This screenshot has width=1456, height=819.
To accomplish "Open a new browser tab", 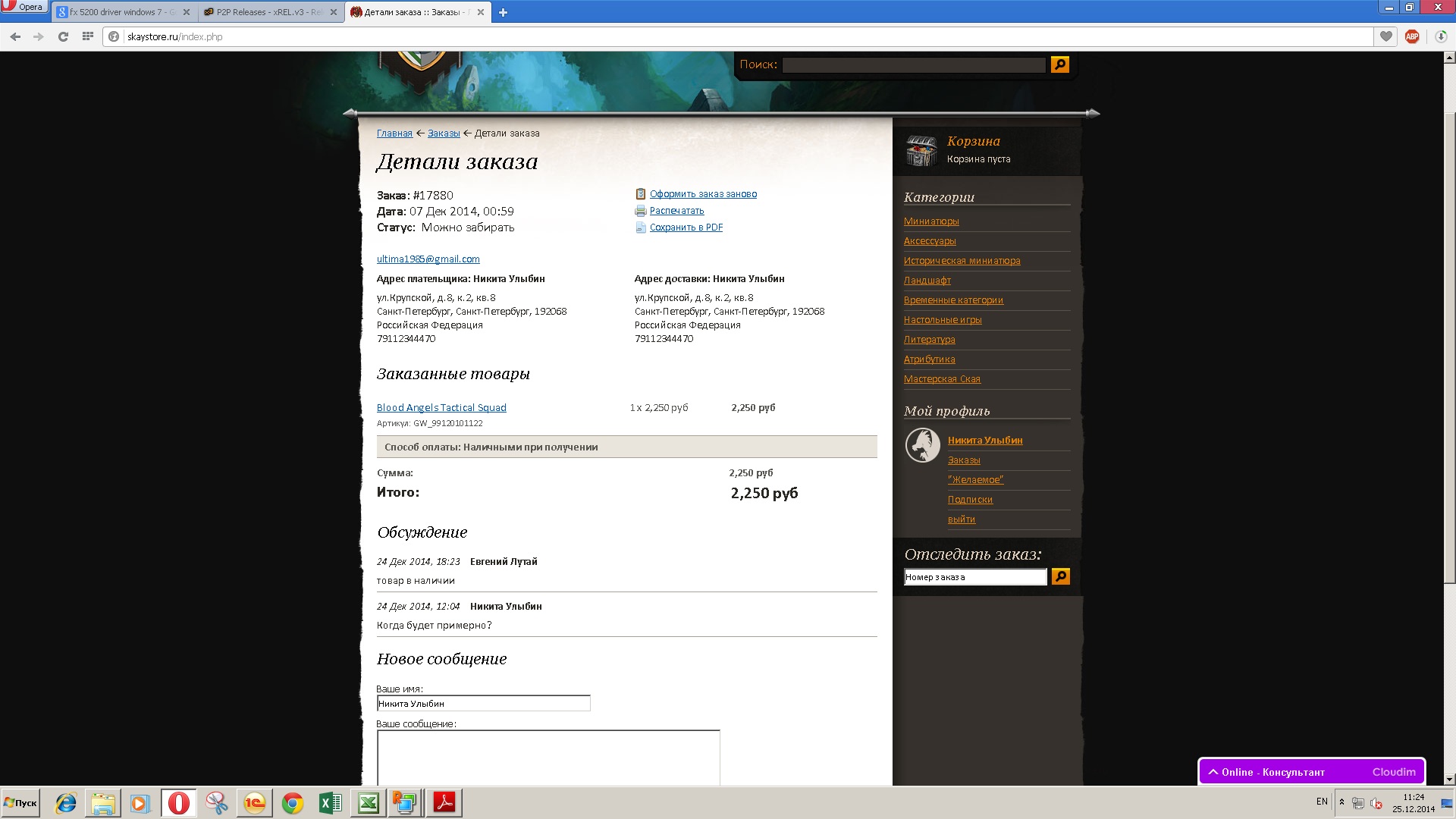I will click(503, 12).
